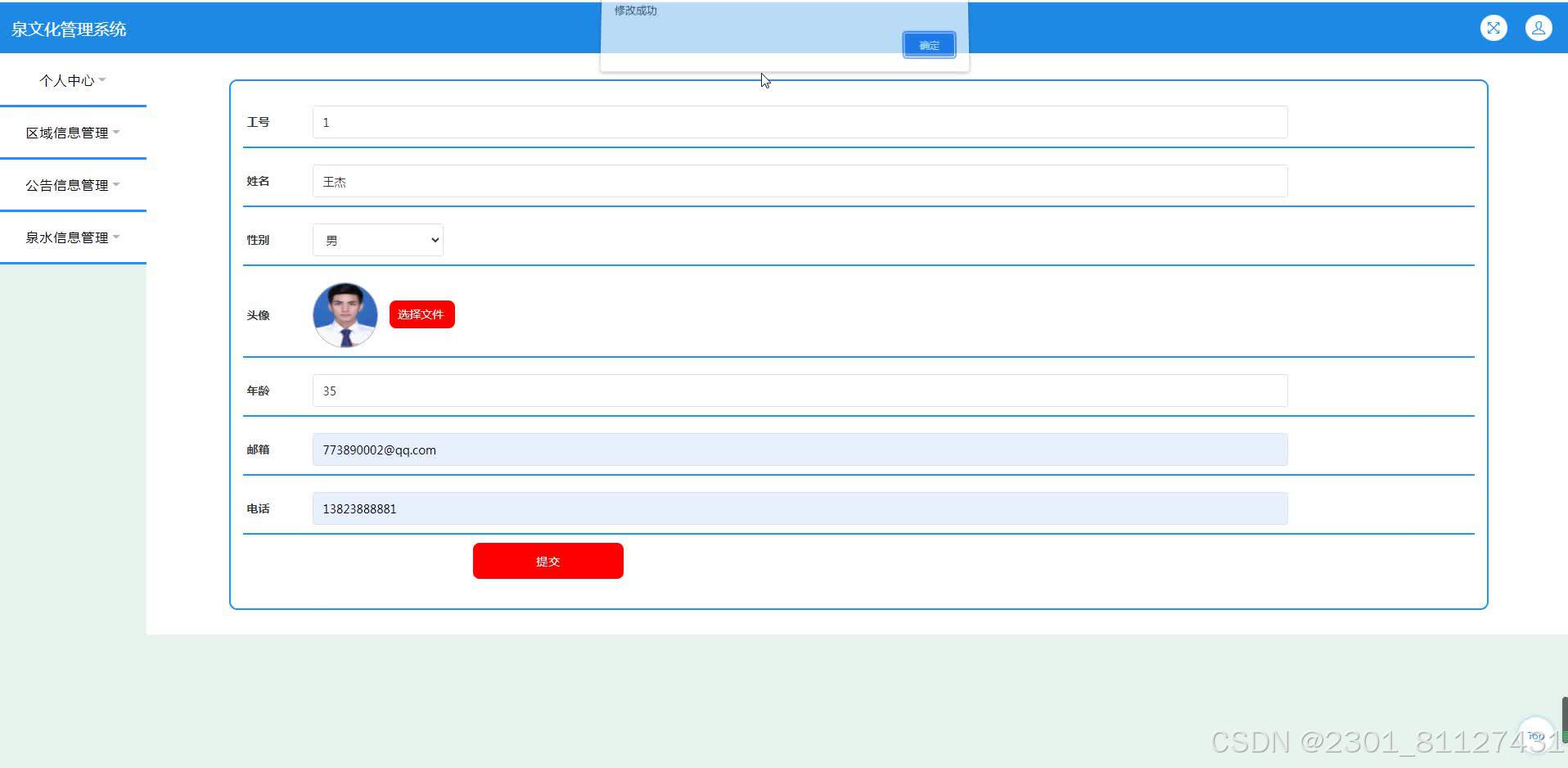Click the 泉文化管理系统 header title

click(69, 29)
